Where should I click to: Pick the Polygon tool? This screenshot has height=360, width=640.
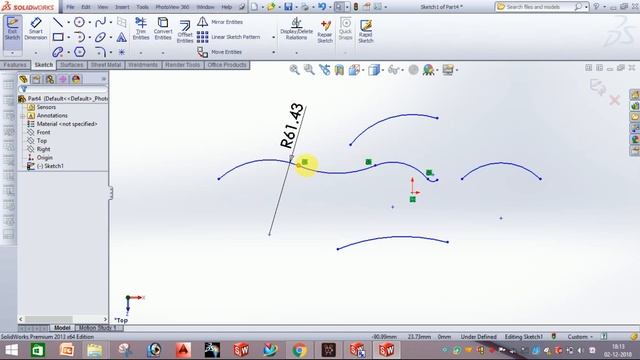79,52
